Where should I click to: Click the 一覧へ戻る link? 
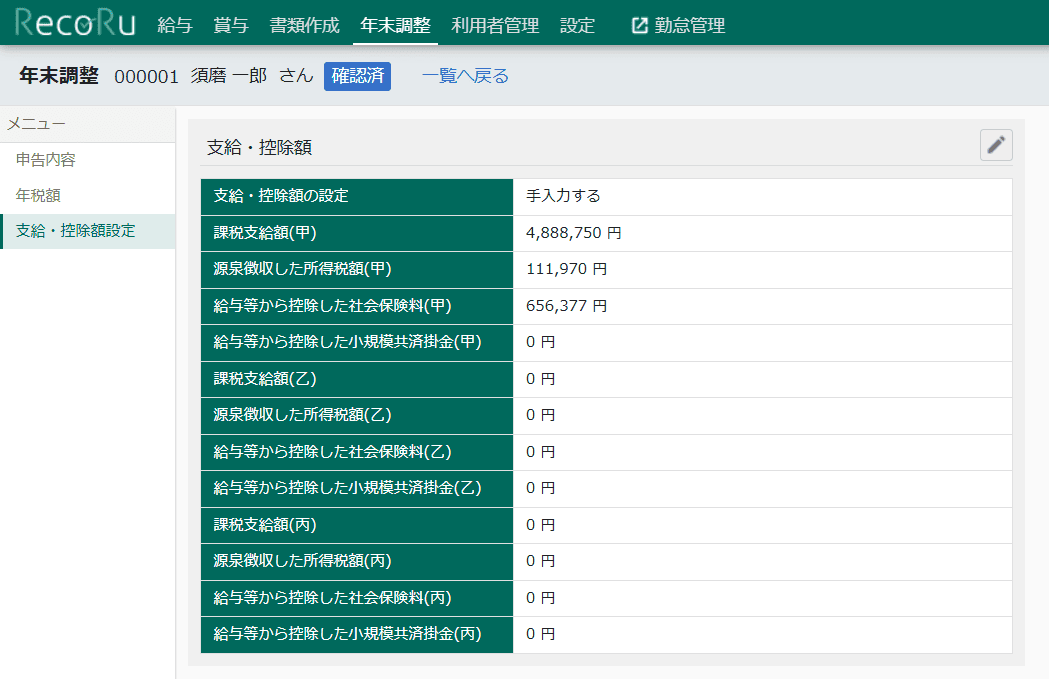pyautogui.click(x=465, y=76)
